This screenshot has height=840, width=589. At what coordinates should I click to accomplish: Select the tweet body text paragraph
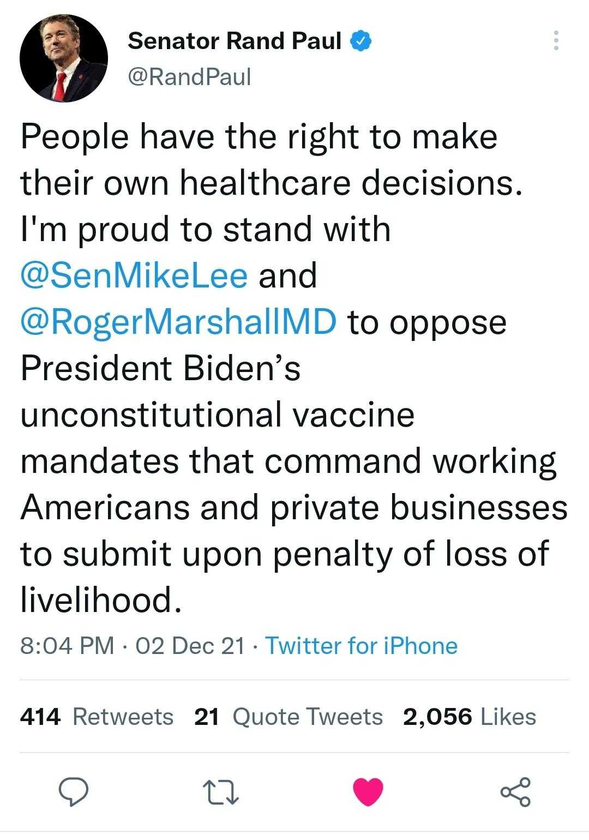click(294, 368)
